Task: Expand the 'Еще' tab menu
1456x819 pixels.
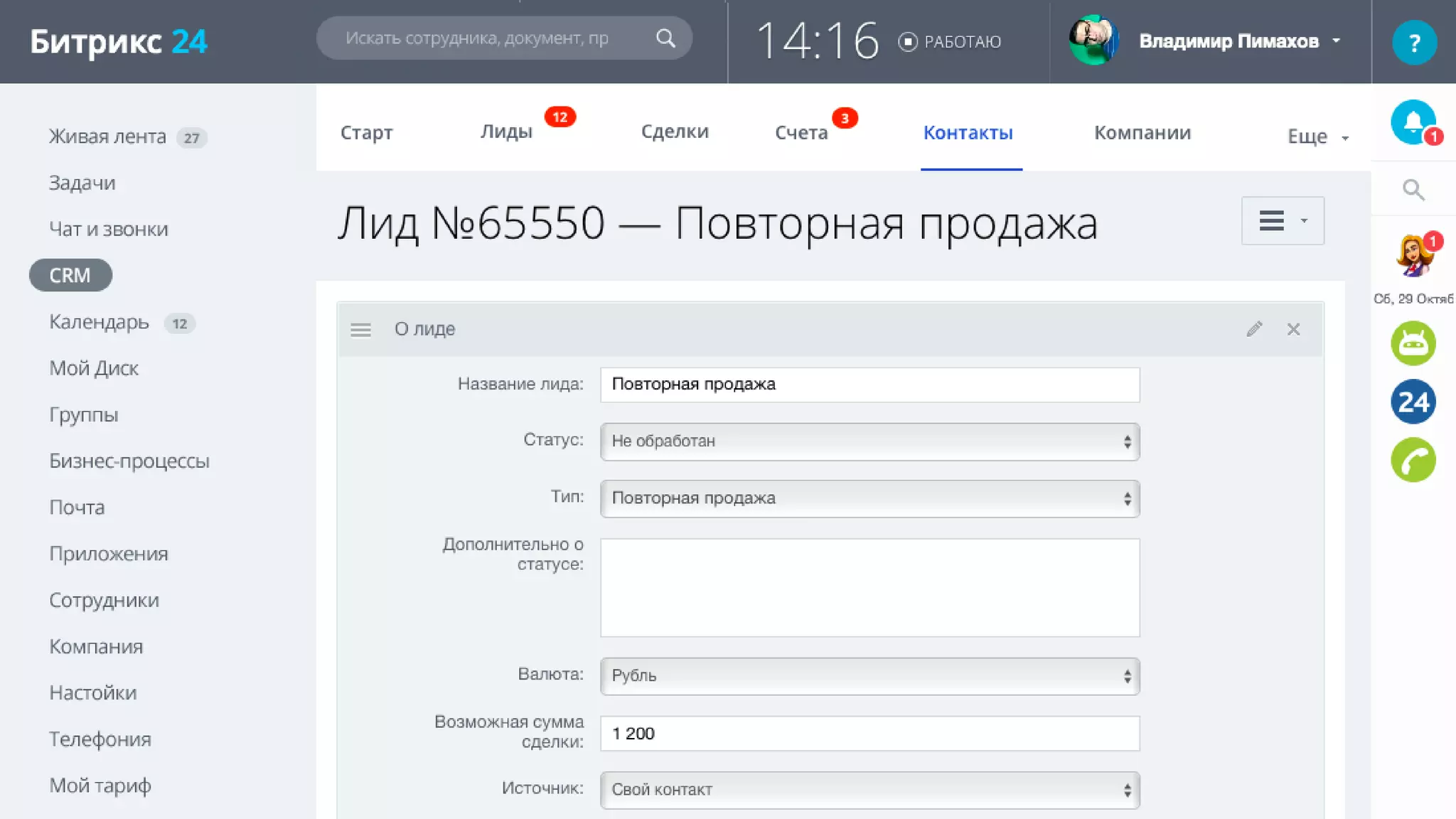Action: point(1317,136)
